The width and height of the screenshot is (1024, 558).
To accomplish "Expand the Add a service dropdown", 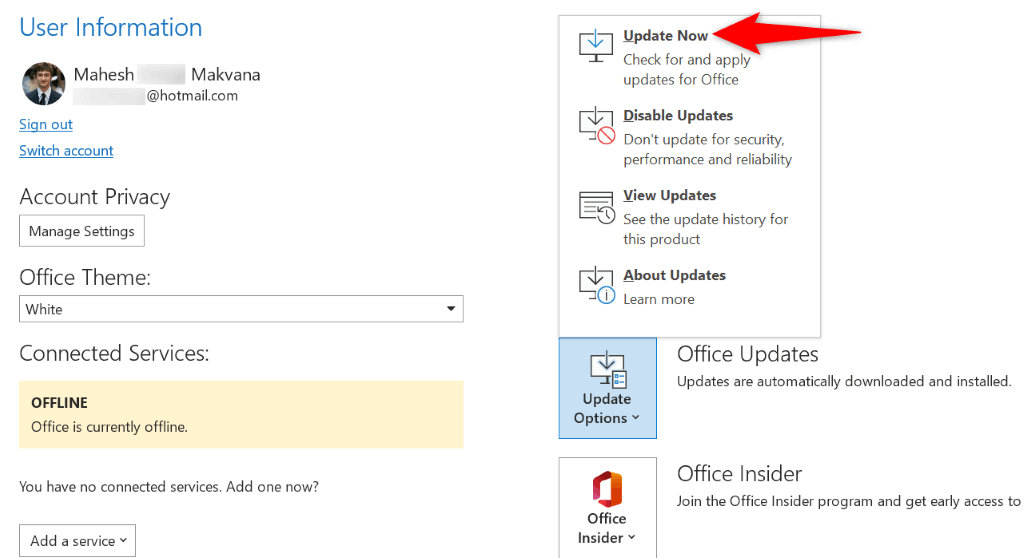I will [77, 541].
